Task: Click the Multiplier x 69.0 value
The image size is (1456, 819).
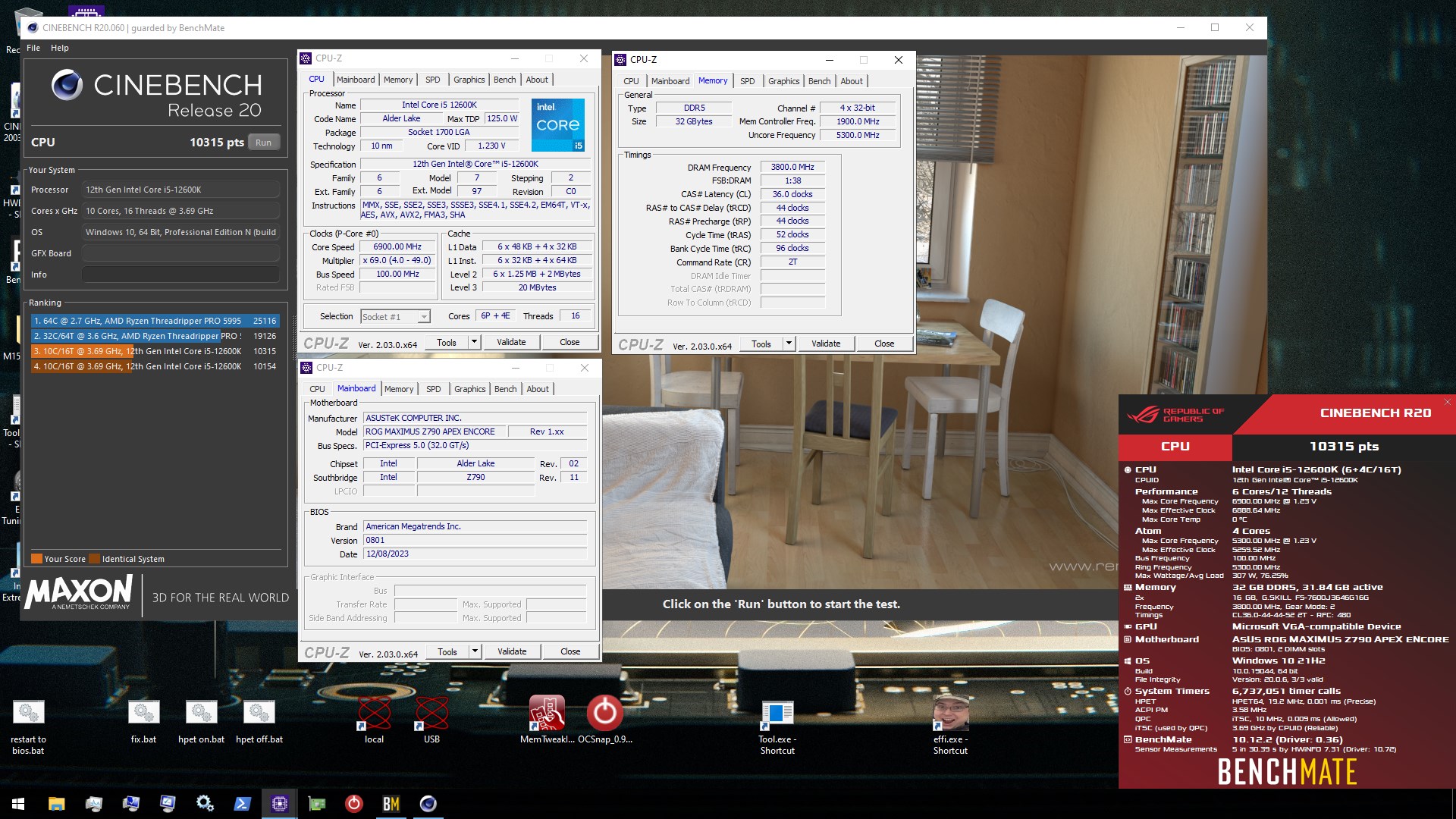Action: coord(397,260)
